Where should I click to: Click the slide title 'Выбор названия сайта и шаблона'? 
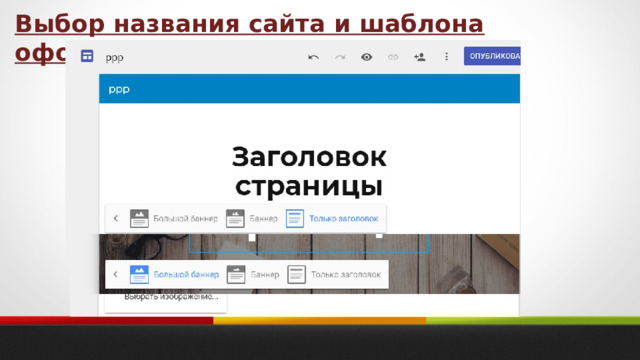[x=249, y=24]
